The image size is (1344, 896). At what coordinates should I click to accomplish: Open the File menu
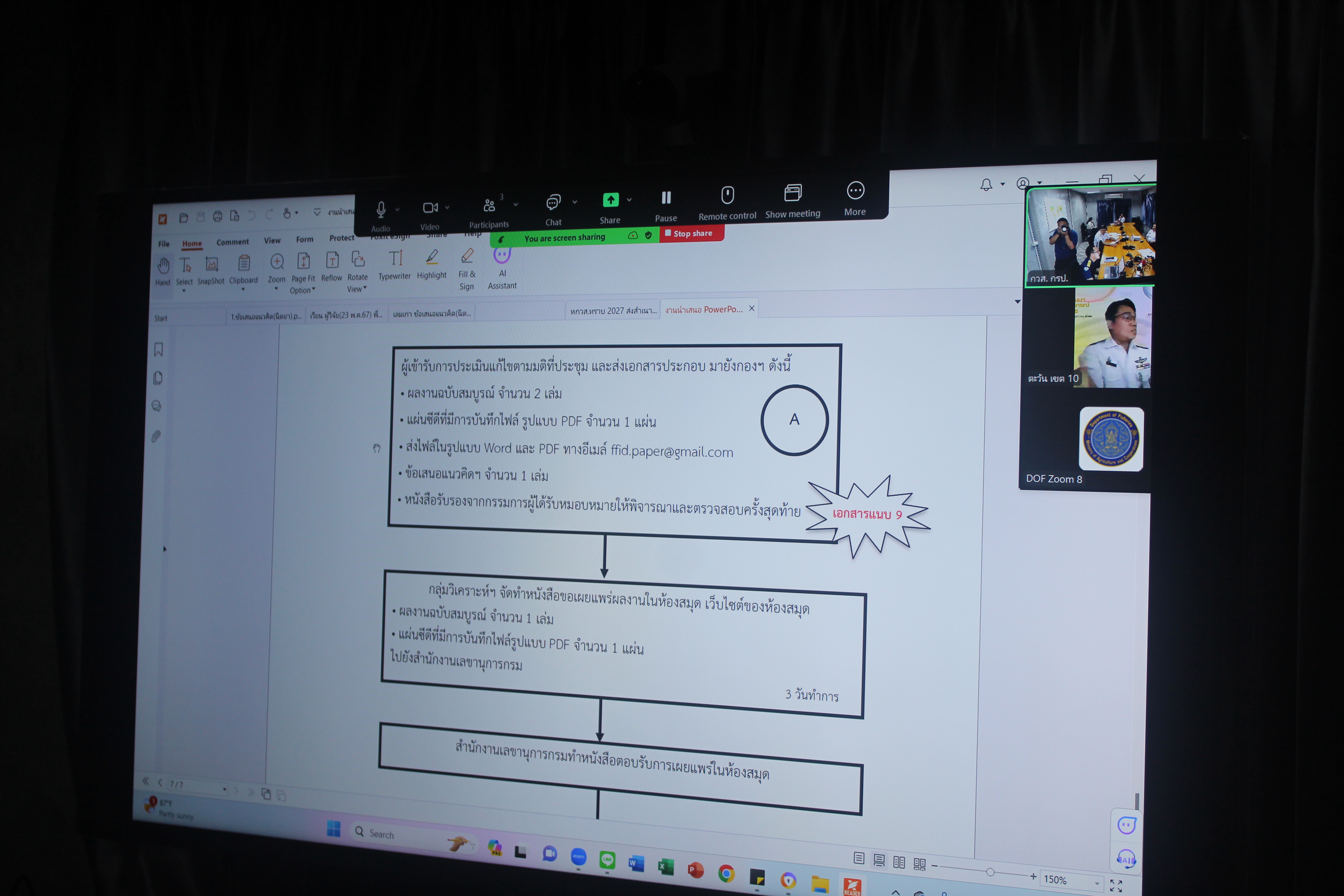(164, 244)
